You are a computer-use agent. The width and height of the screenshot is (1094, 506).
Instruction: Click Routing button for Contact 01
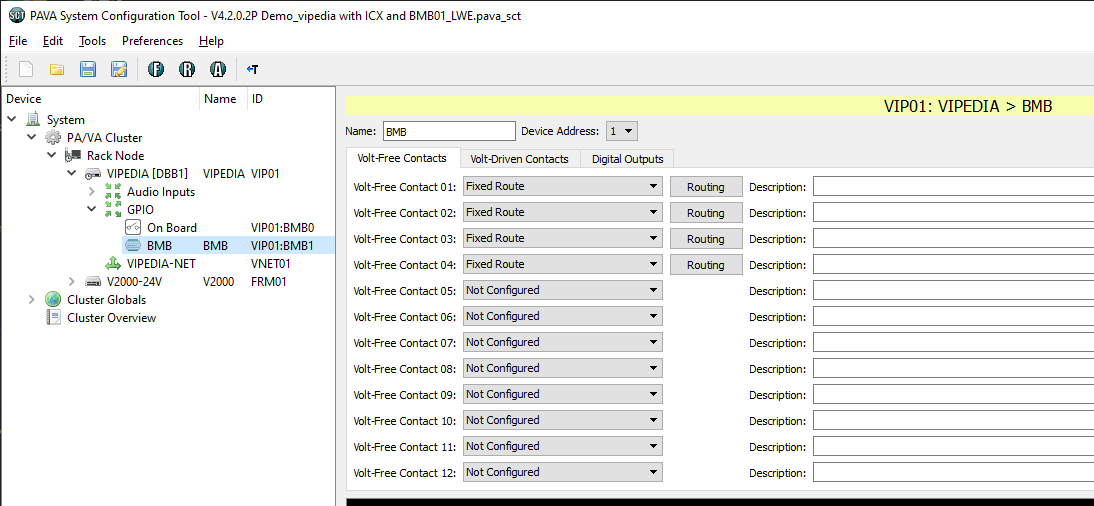705,187
